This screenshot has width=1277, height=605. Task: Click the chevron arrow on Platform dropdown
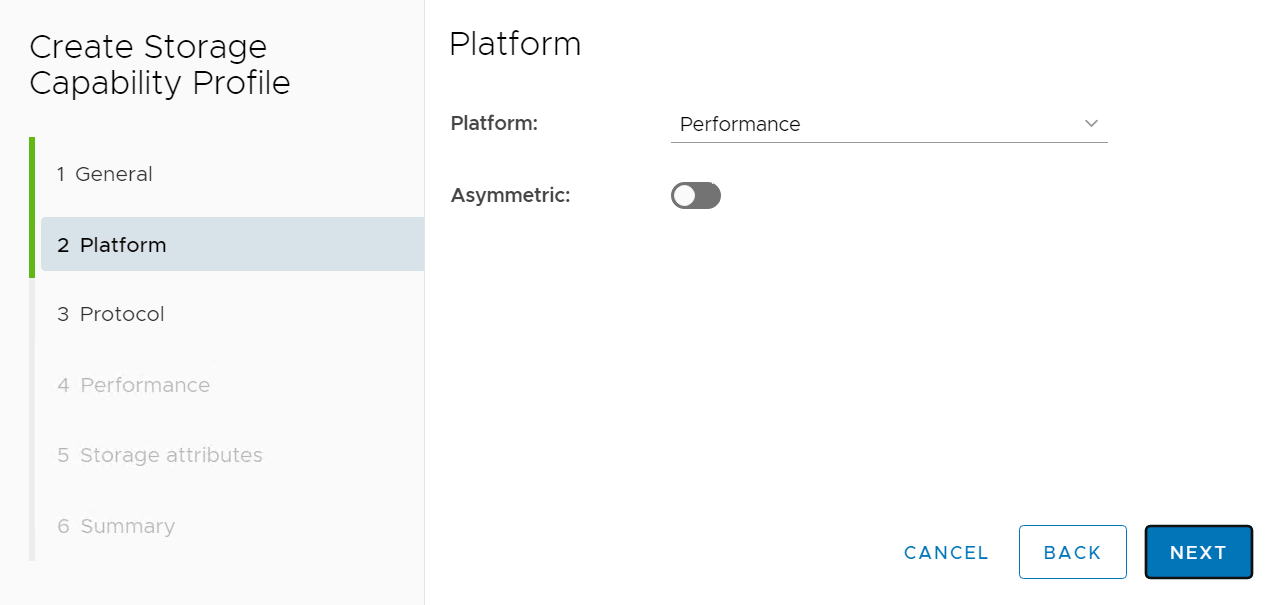pyautogui.click(x=1091, y=124)
